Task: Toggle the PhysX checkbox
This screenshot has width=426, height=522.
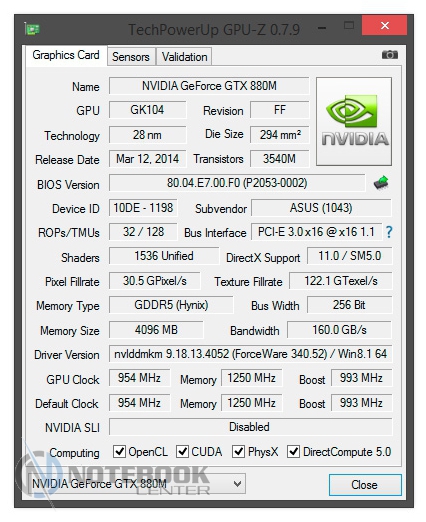Action: point(238,452)
